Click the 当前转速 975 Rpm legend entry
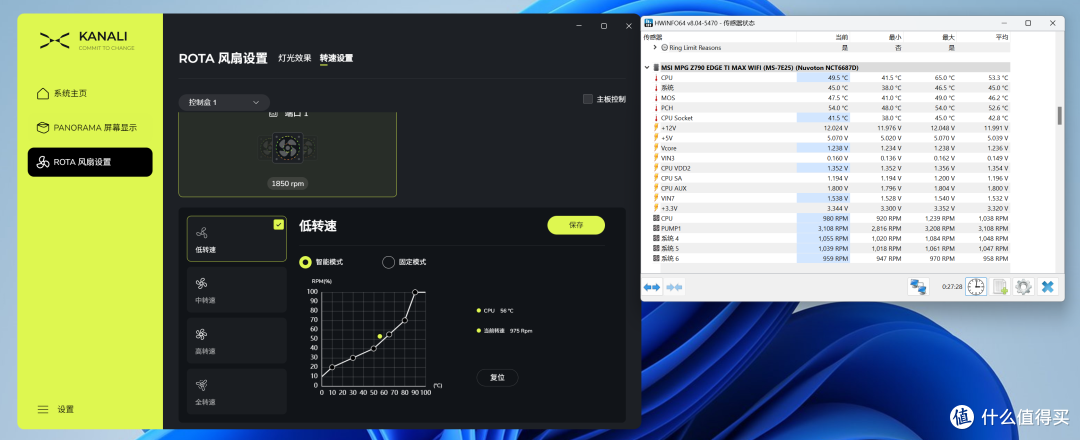The width and height of the screenshot is (1080, 440). (x=505, y=331)
